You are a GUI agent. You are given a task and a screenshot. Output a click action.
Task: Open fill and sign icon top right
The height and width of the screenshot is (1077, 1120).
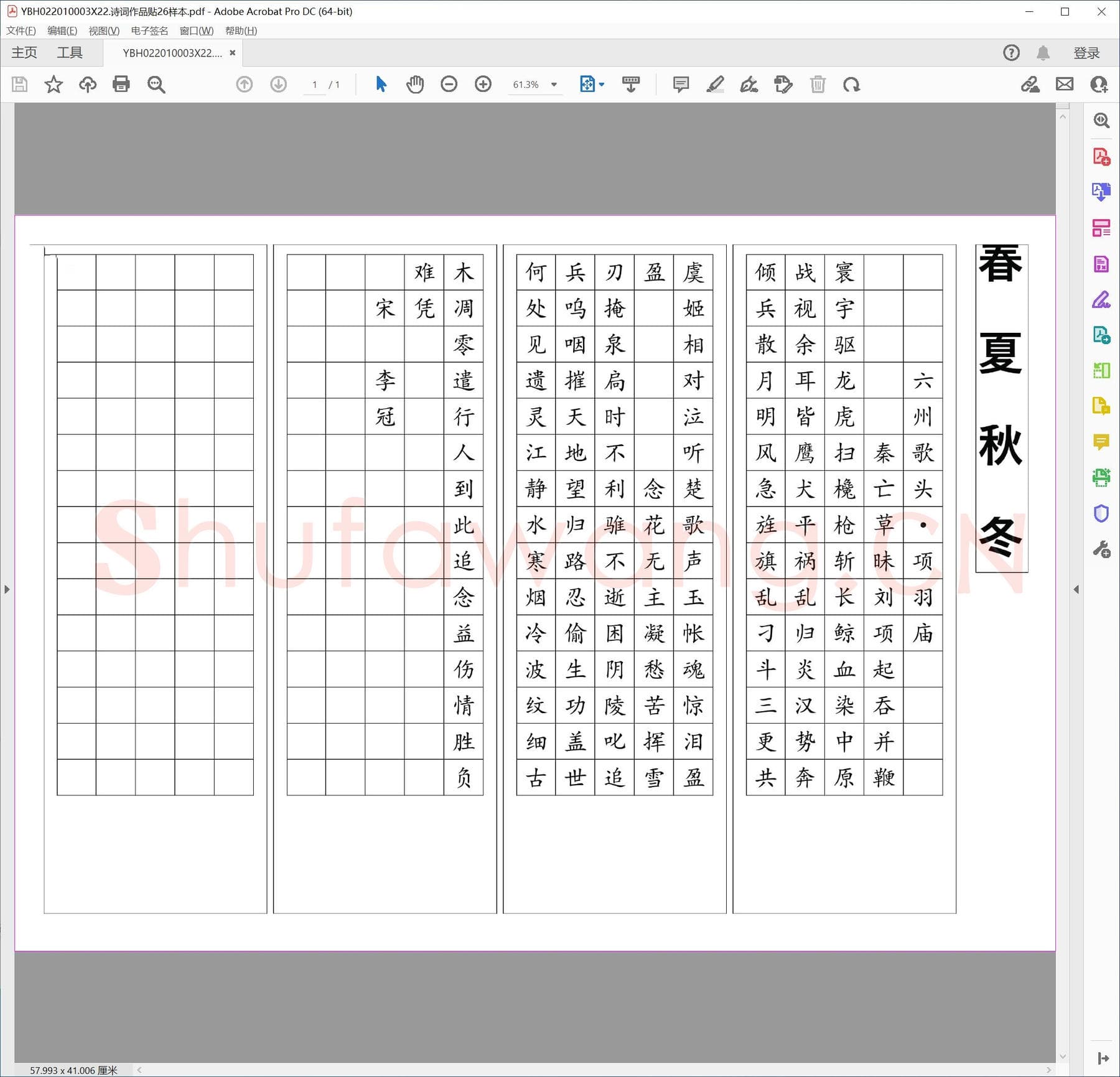click(x=1030, y=84)
